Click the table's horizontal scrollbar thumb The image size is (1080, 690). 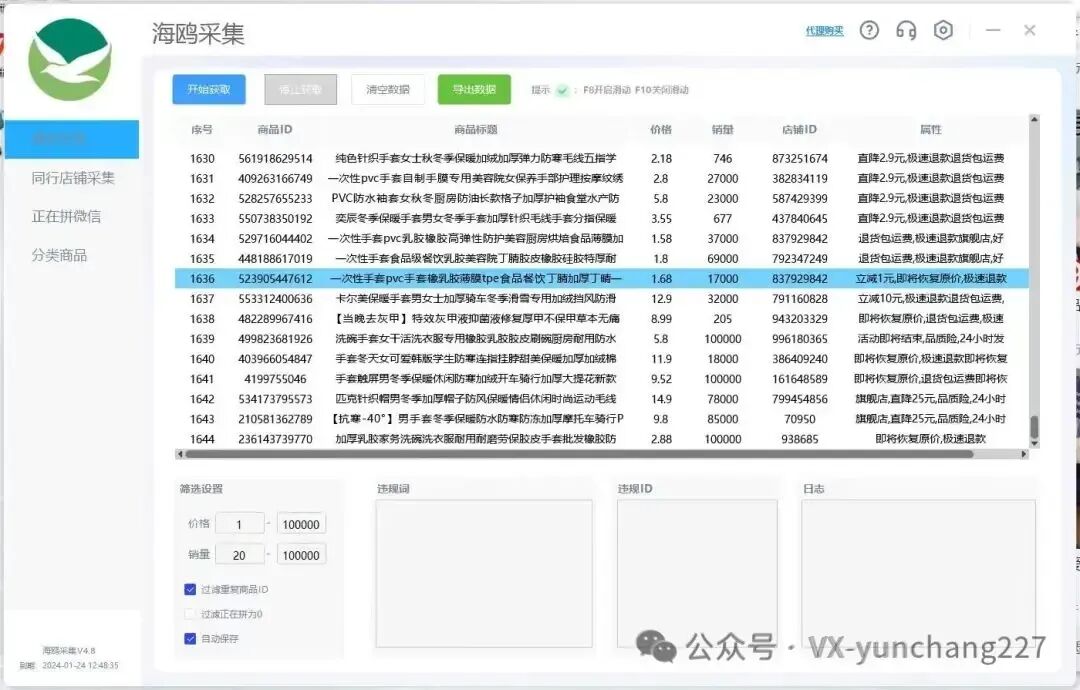click(579, 454)
